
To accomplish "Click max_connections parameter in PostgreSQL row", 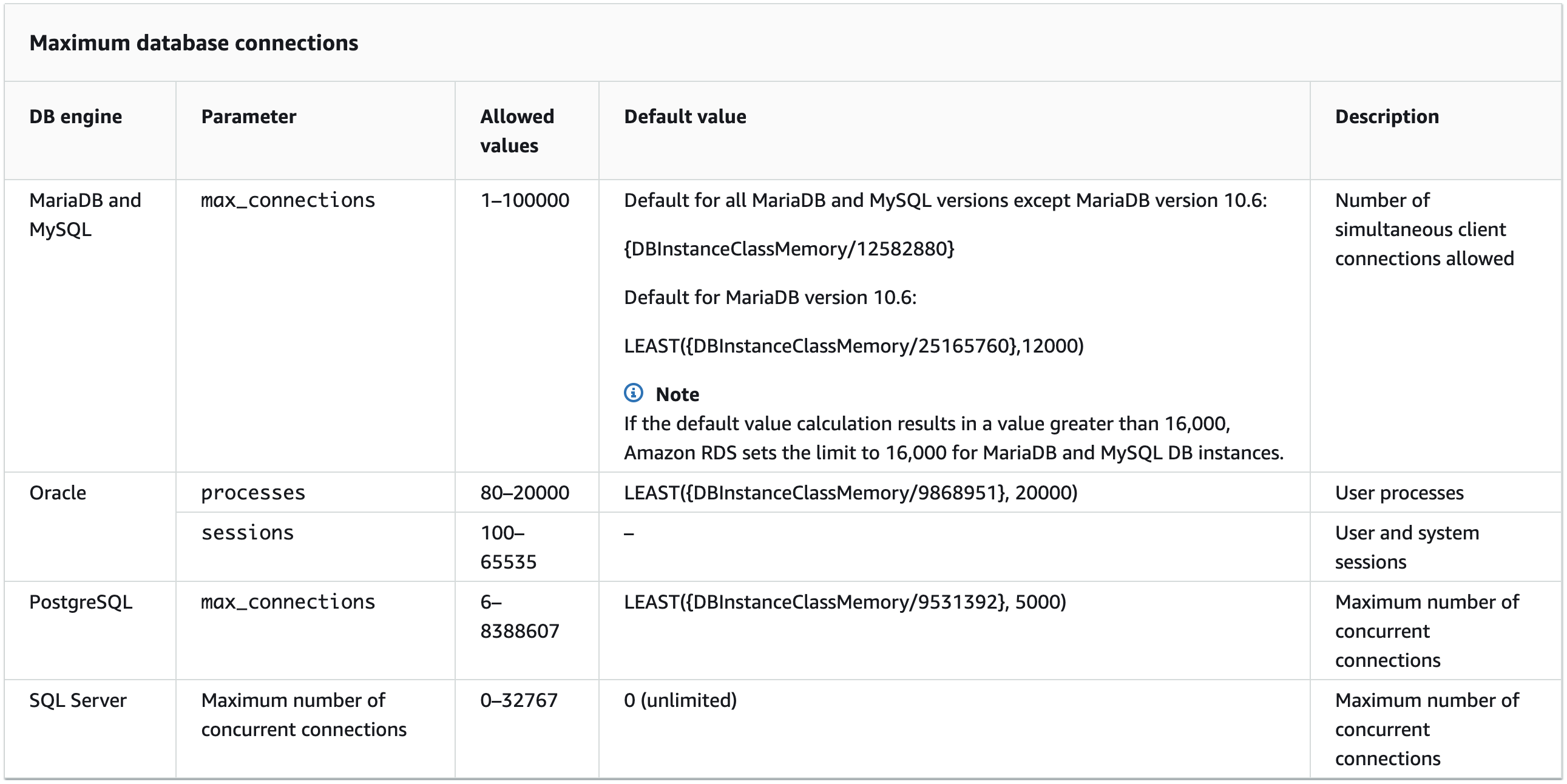I will tap(288, 602).
